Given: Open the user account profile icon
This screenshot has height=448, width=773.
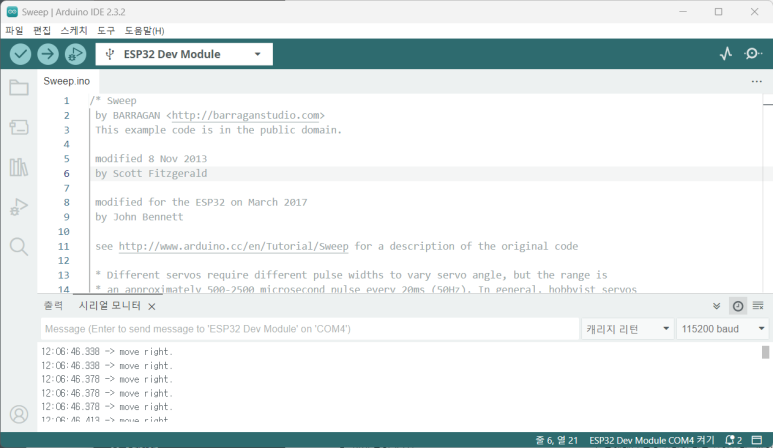Looking at the screenshot, I should (19, 414).
